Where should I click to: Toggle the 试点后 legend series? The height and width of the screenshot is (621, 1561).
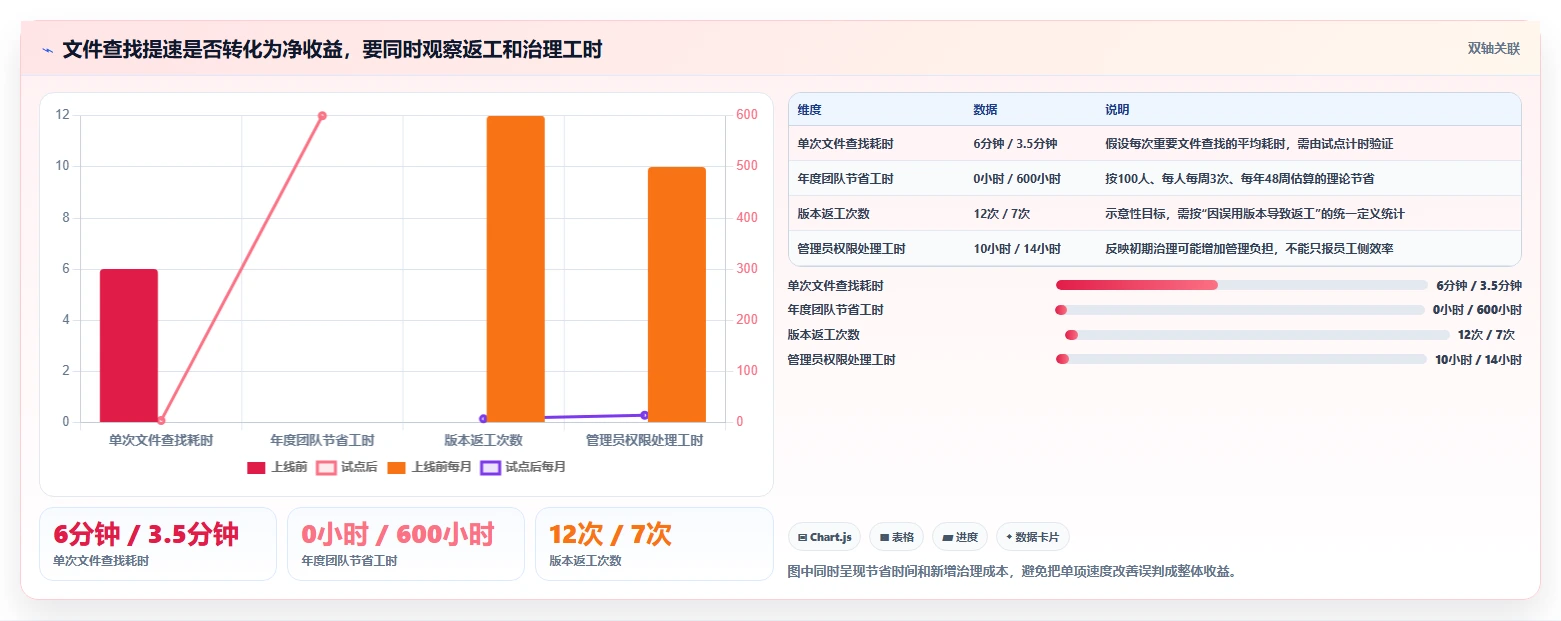click(347, 467)
